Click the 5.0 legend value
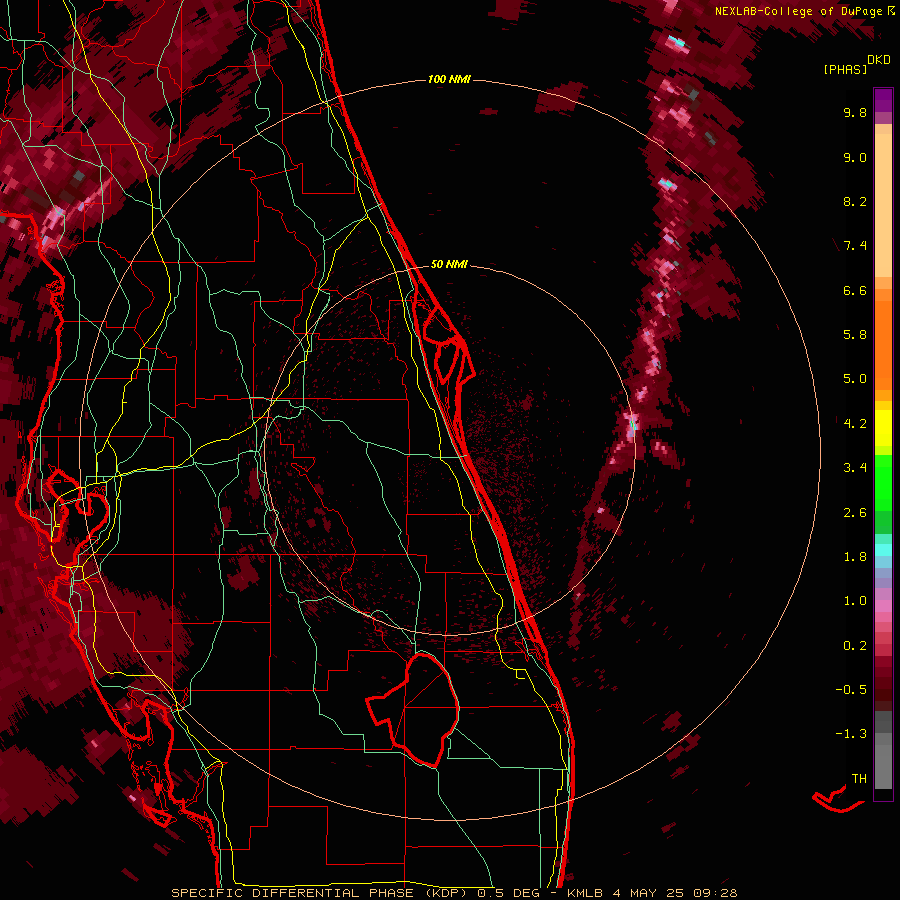 point(855,379)
